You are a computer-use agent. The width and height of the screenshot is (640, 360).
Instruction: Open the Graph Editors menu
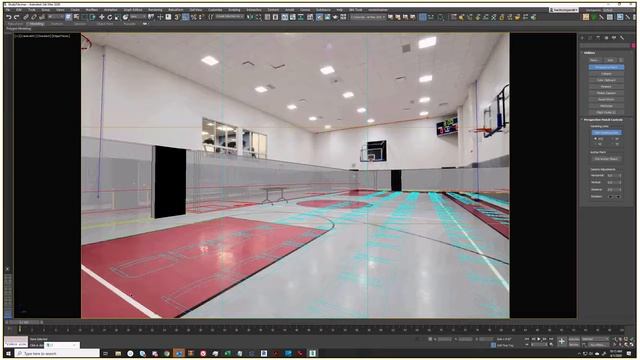pyautogui.click(x=133, y=10)
